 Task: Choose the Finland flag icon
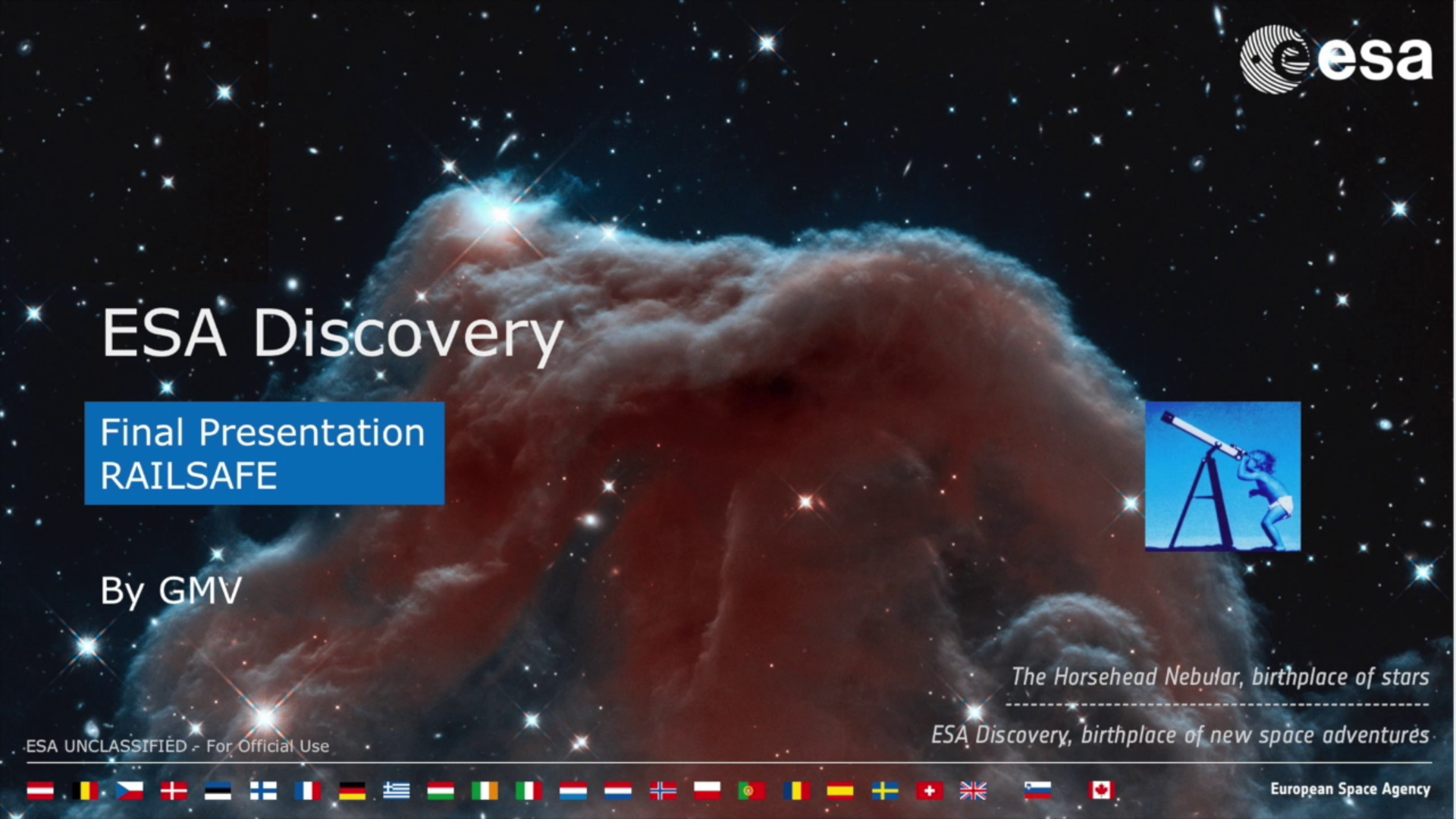click(x=263, y=791)
